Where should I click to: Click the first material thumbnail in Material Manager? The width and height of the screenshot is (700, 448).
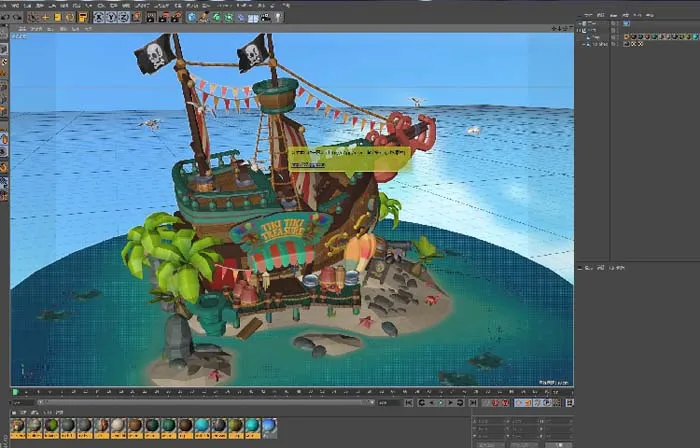coord(17,427)
